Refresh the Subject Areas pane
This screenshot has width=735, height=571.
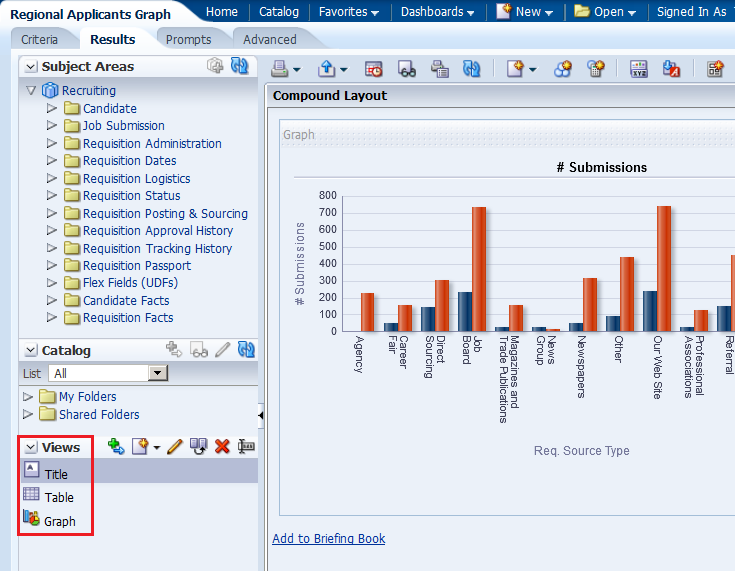pos(239,66)
